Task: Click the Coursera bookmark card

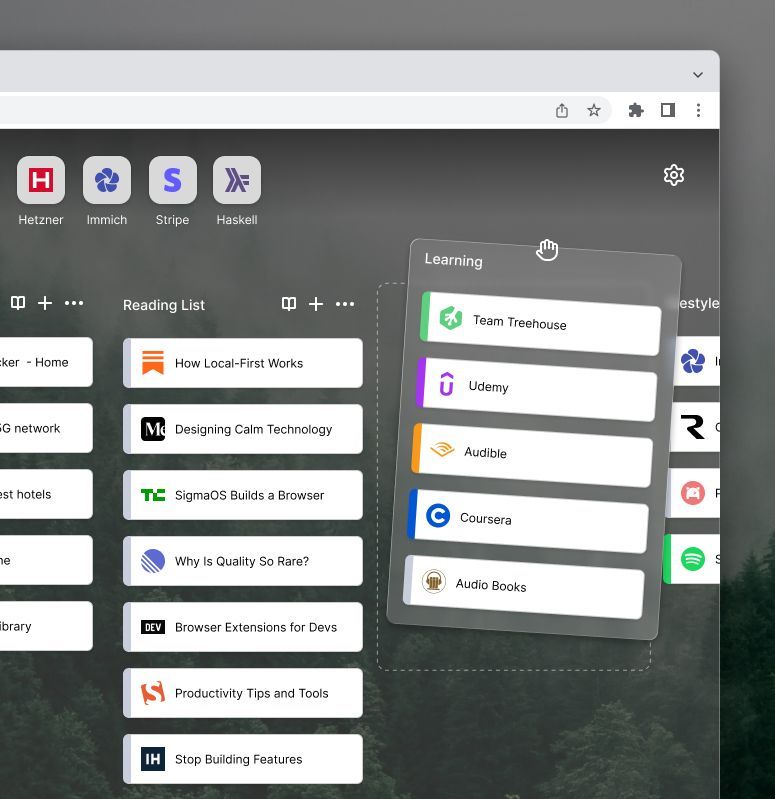Action: coord(528,521)
